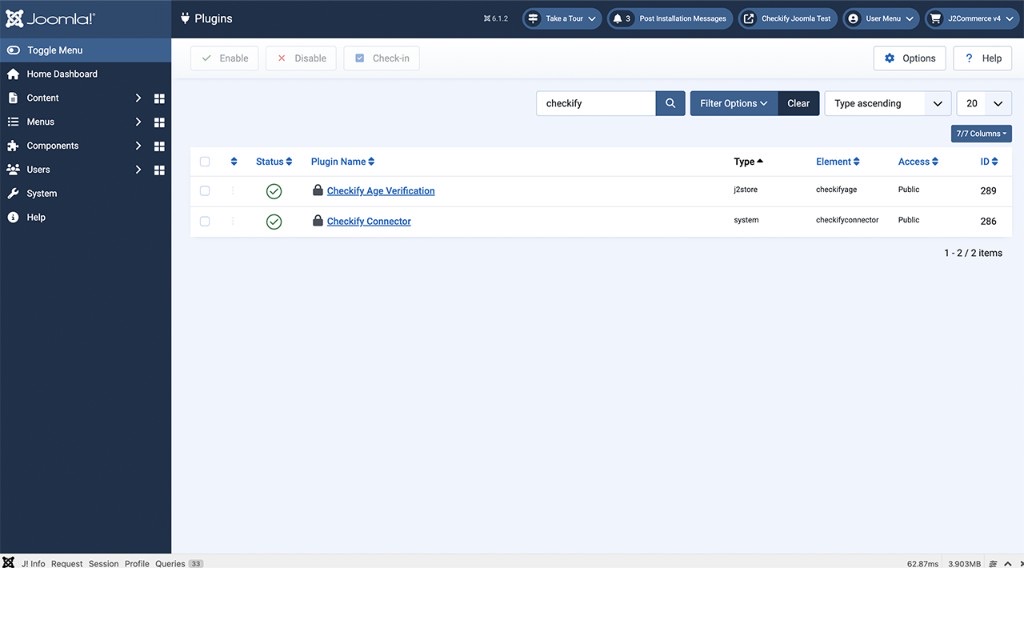Click the Disable toolbar button
The width and height of the screenshot is (1024, 640).
[x=301, y=58]
